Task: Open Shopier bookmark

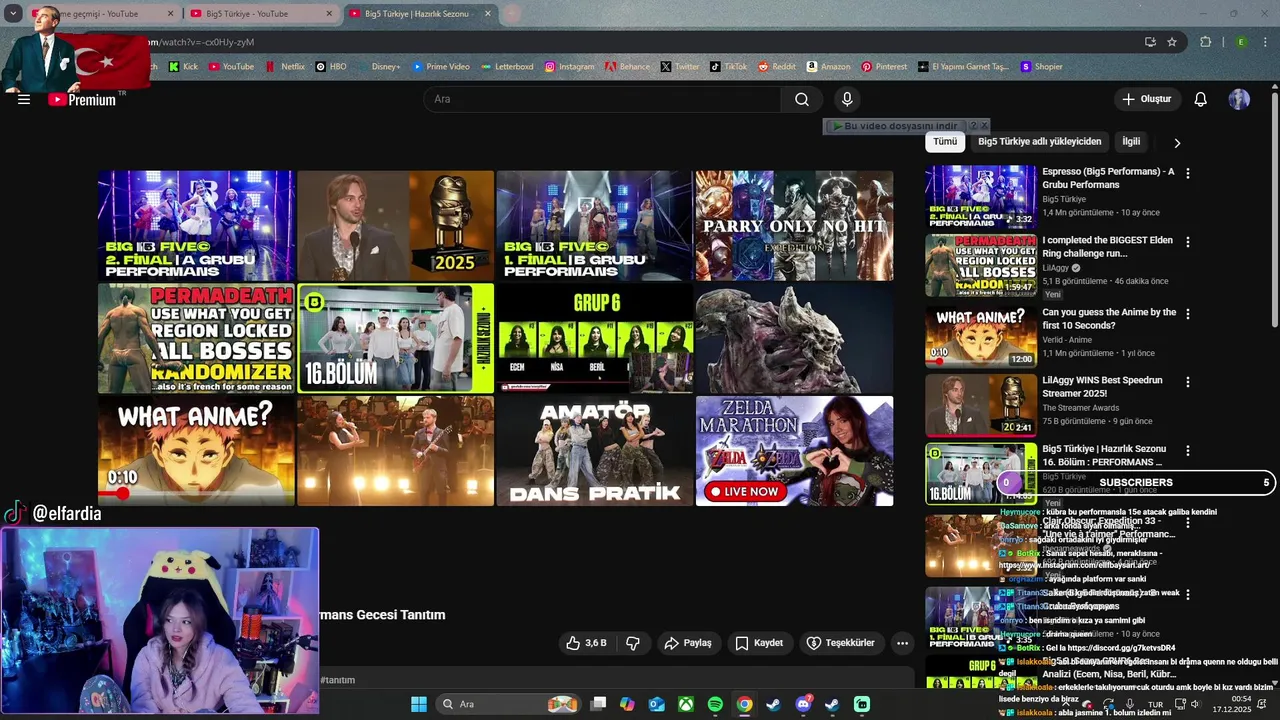Action: point(1041,67)
